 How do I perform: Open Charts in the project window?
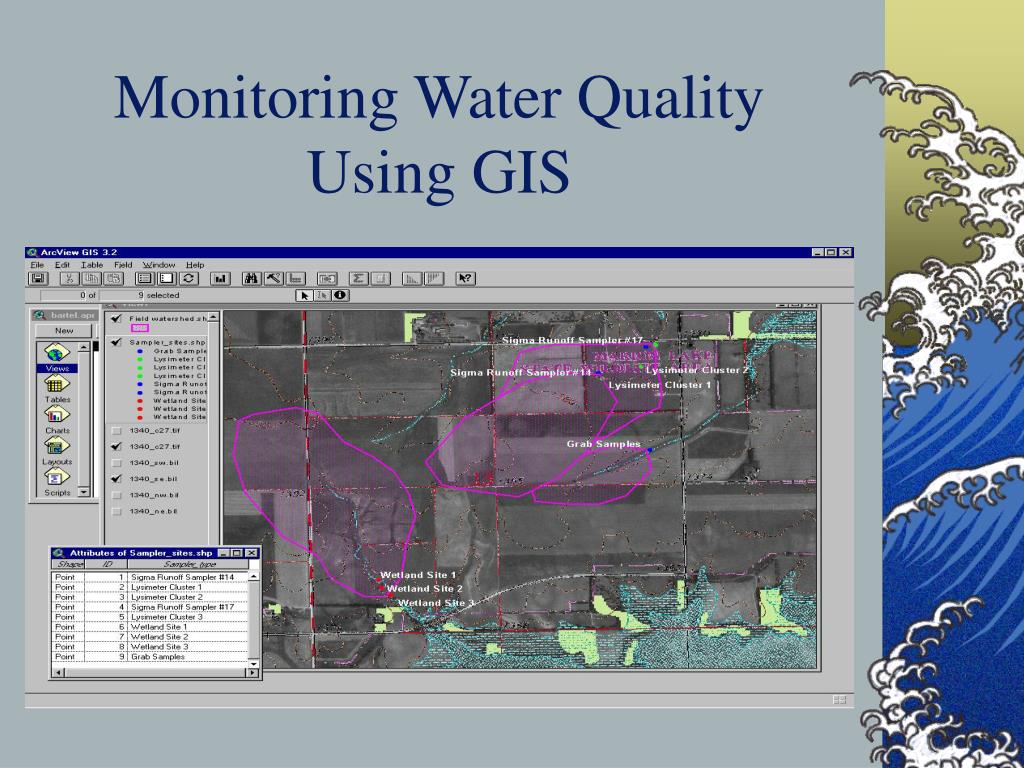[57, 421]
